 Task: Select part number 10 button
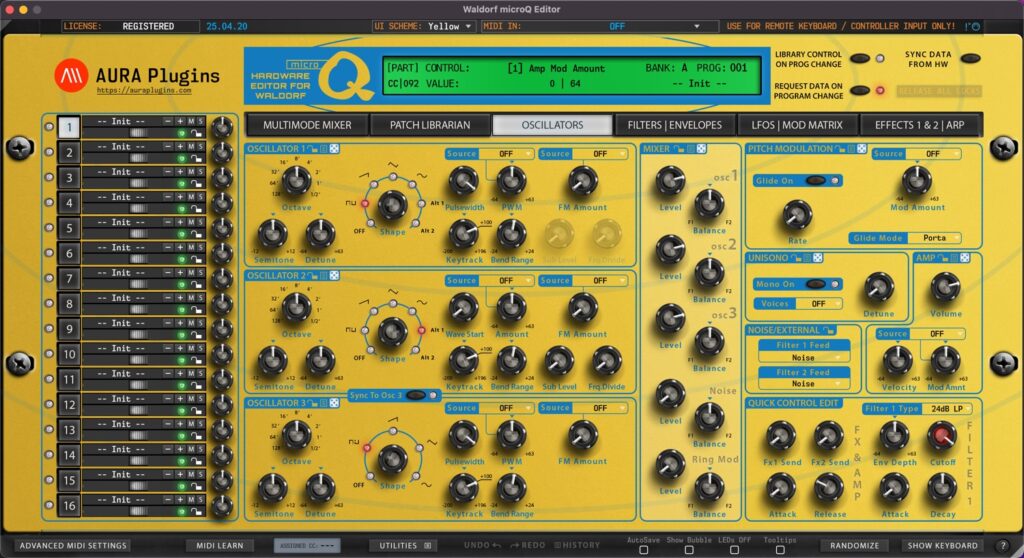(69, 354)
